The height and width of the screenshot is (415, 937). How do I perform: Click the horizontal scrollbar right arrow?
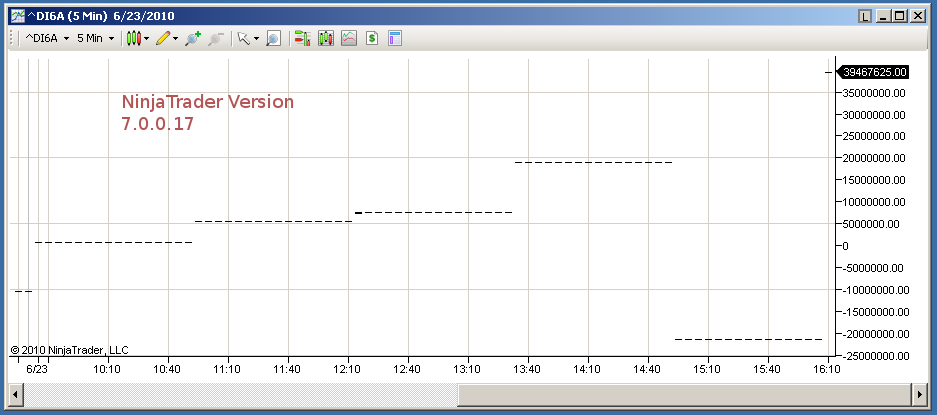(920, 394)
